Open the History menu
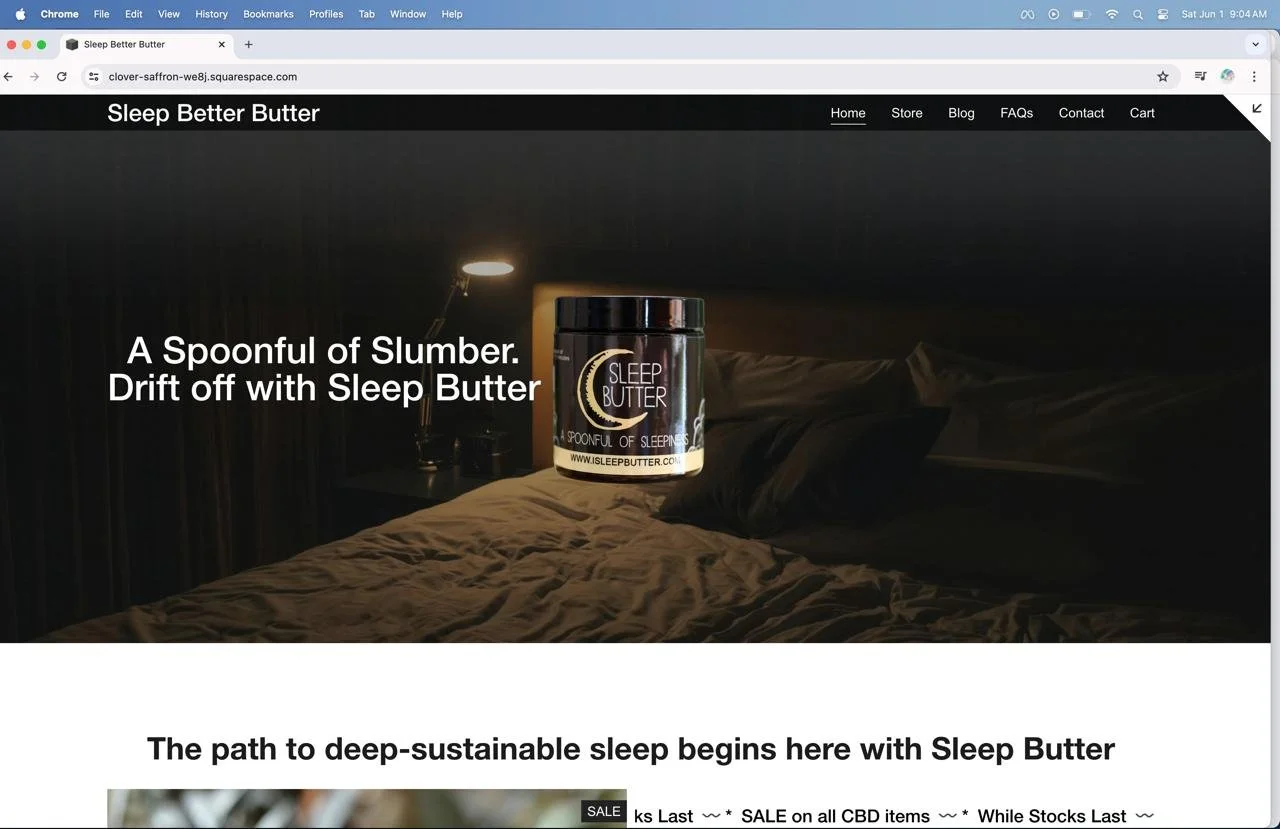 point(211,14)
